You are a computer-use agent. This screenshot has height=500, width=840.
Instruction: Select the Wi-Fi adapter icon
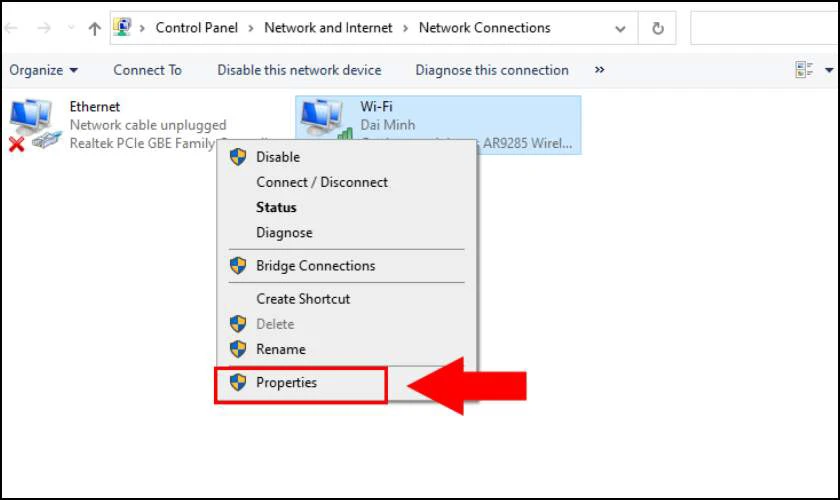click(326, 119)
